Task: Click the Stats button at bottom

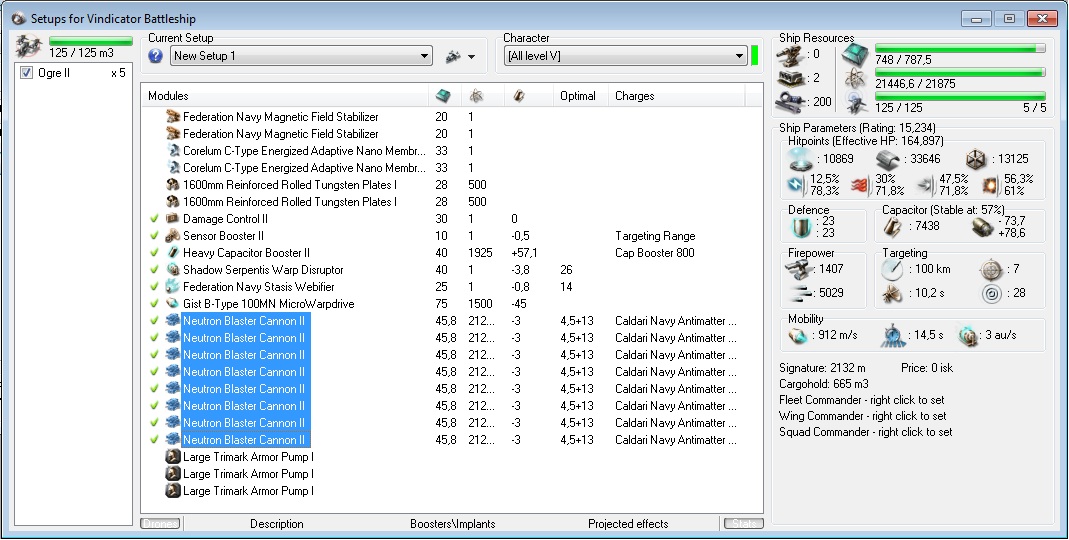Action: coord(741,524)
